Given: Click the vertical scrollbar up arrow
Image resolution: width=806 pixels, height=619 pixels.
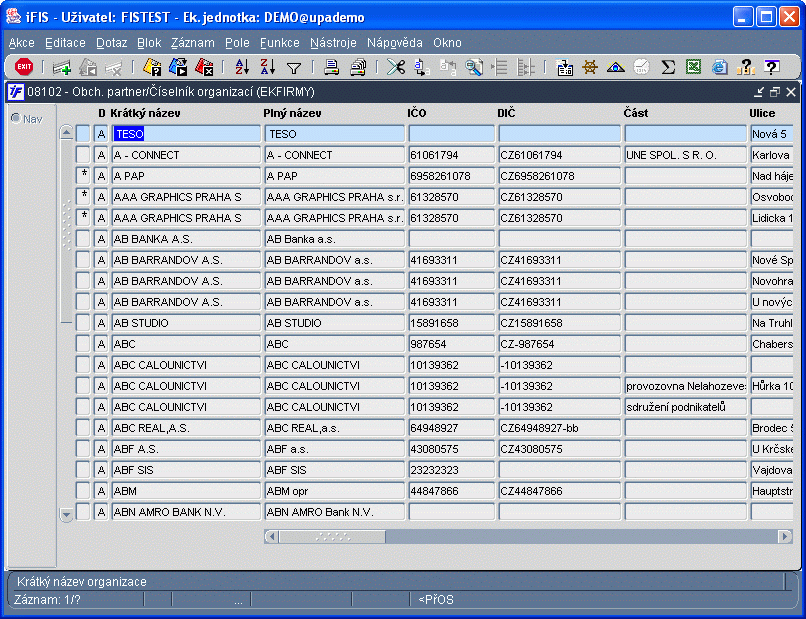Looking at the screenshot, I should pos(66,133).
